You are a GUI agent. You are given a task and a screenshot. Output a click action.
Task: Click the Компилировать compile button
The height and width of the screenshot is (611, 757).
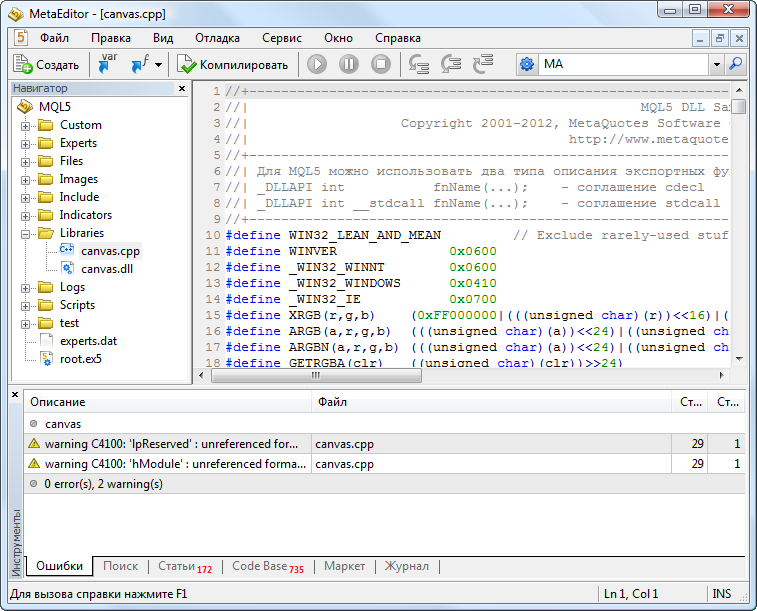pyautogui.click(x=233, y=64)
